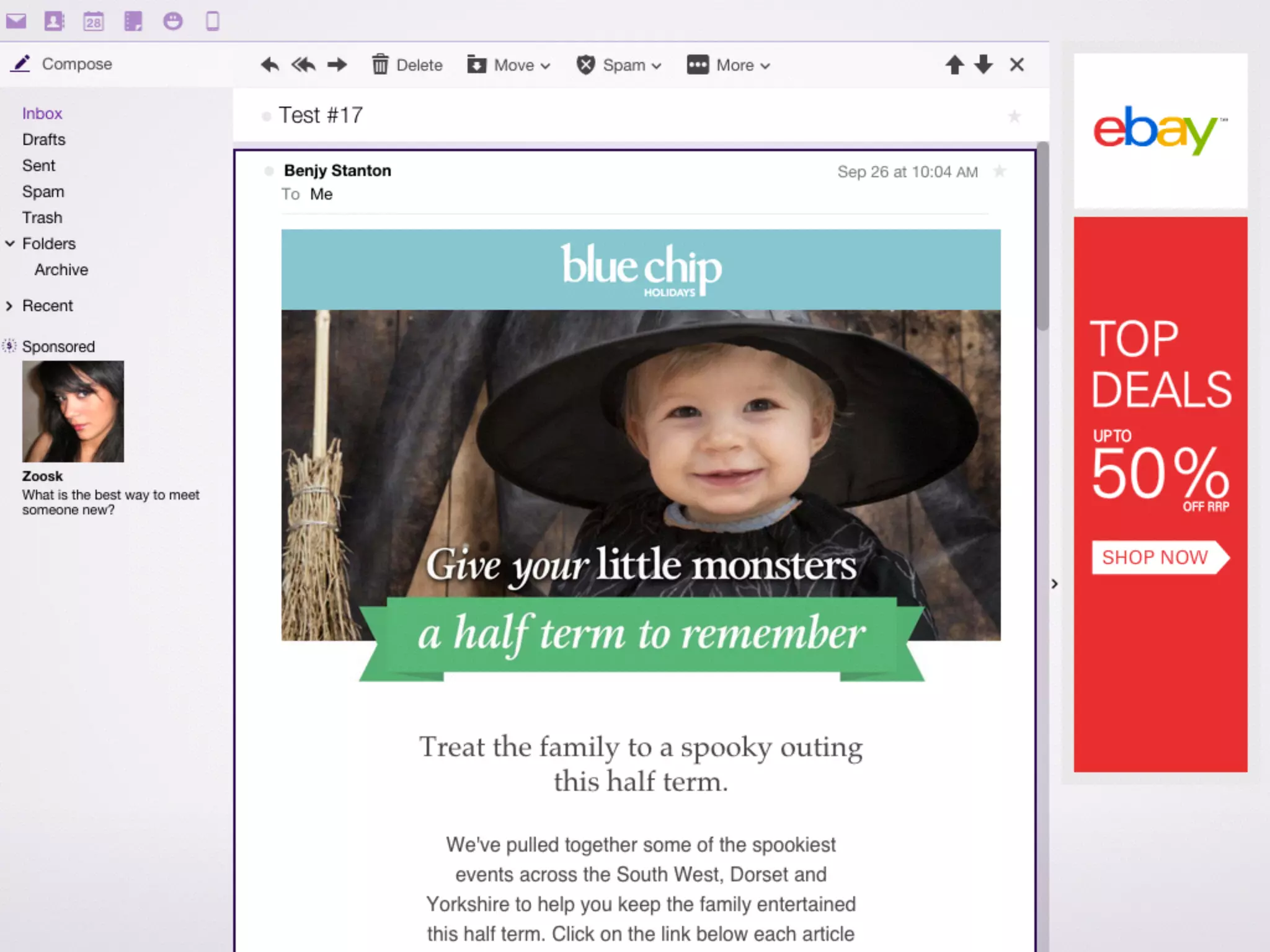Open the Notepad icon in top bar
1270x952 pixels.
click(133, 22)
